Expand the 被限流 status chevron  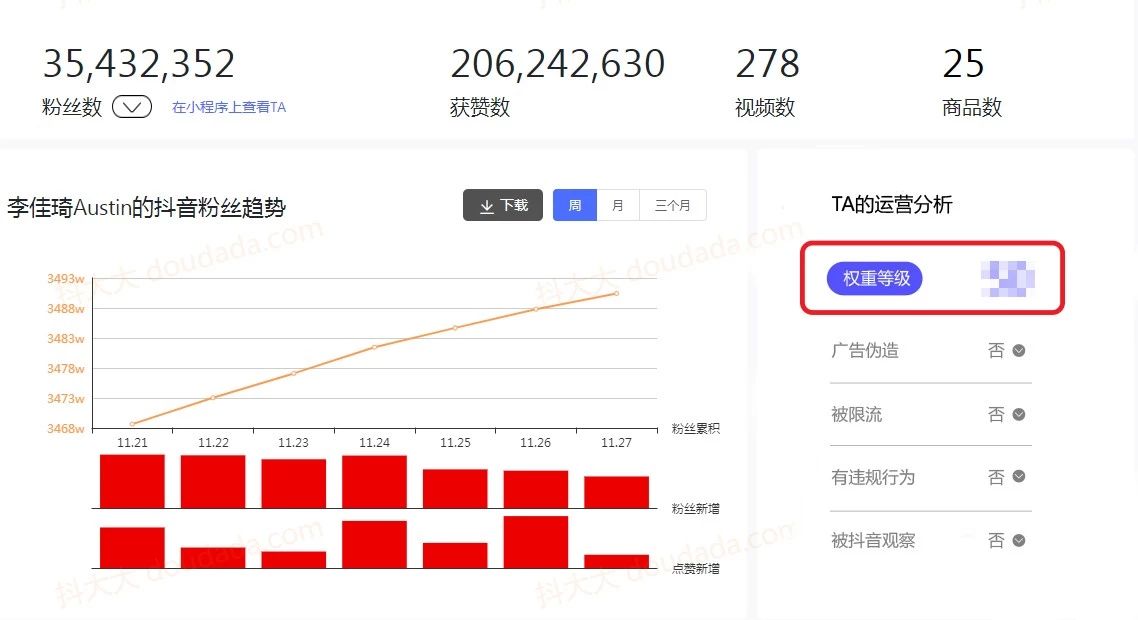(1019, 415)
